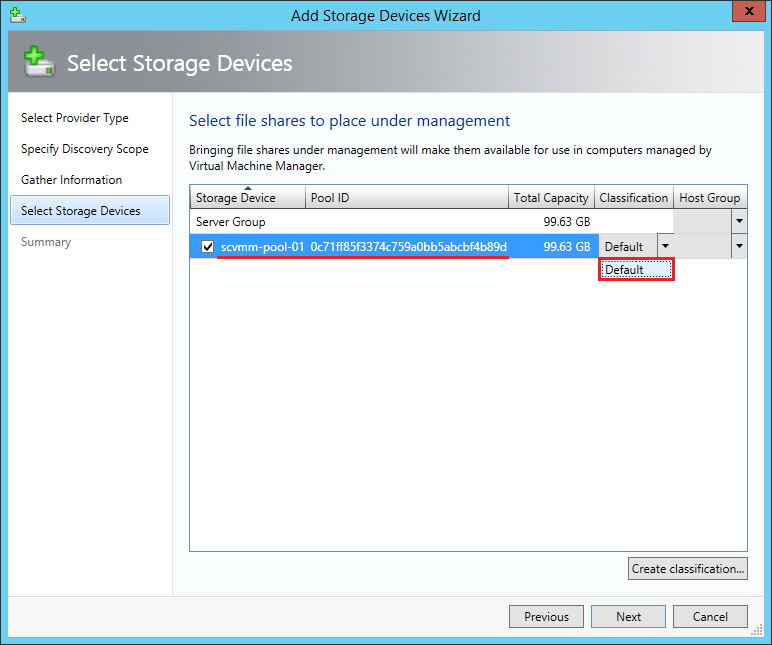Screen dimensions: 772x645
Task: Click the Total Capacity column header
Action: click(x=551, y=198)
